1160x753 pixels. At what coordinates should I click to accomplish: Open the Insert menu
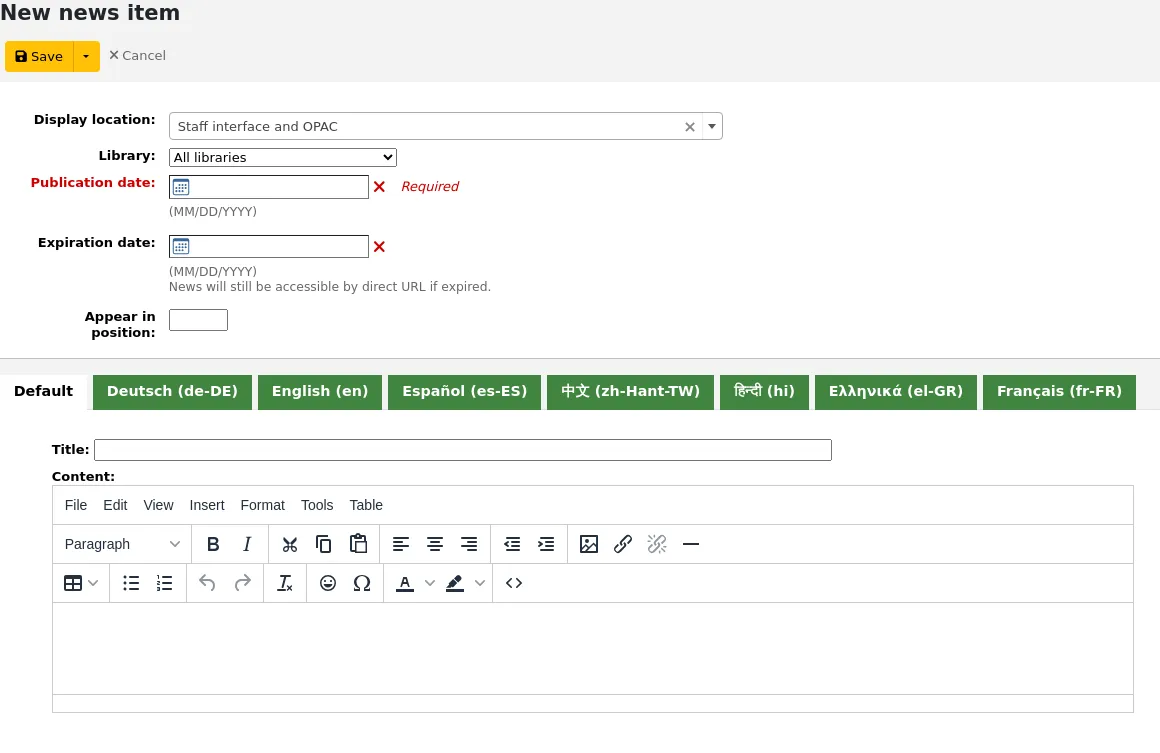pyautogui.click(x=207, y=505)
